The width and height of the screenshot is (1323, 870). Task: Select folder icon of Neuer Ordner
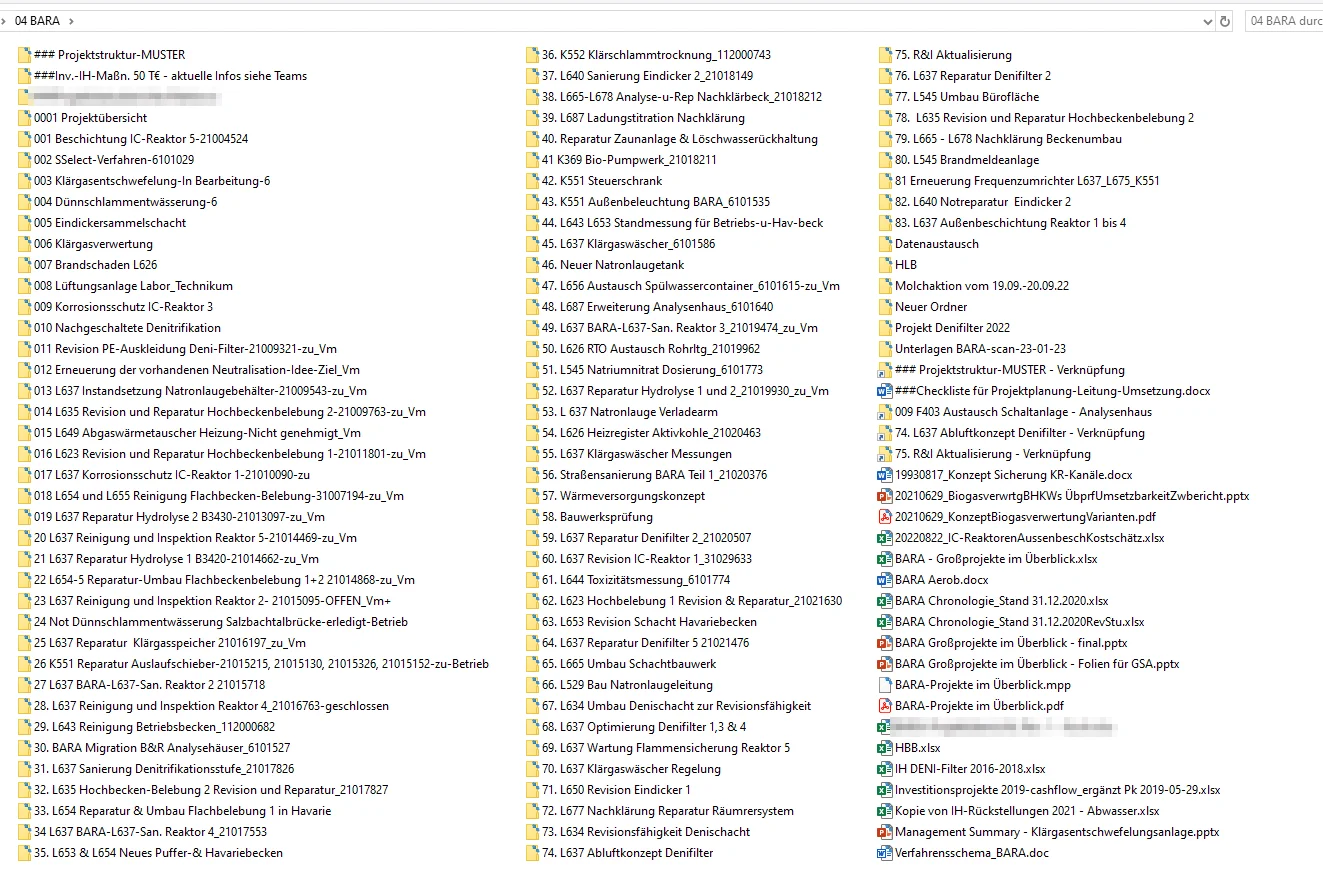884,307
